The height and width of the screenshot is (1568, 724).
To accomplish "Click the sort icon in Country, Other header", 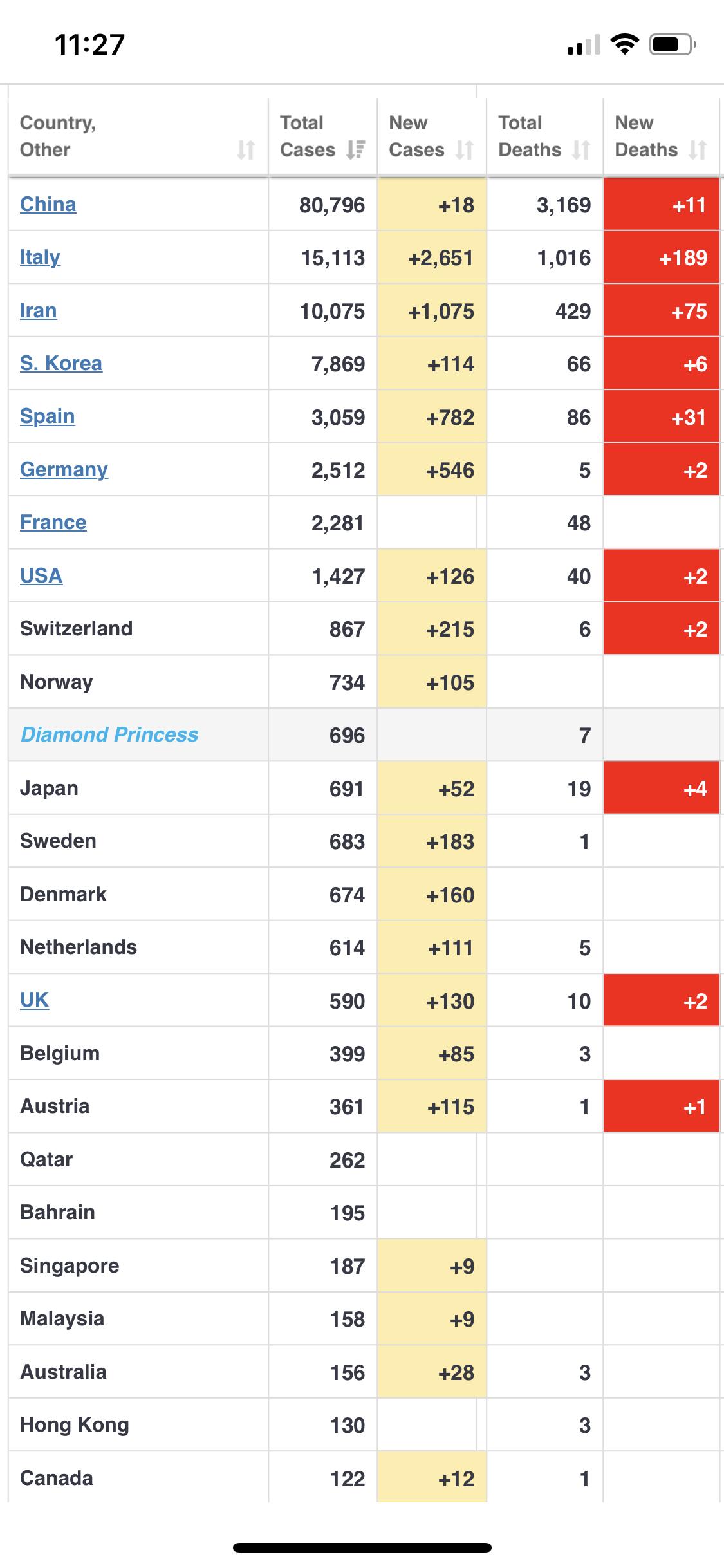I will pos(246,150).
